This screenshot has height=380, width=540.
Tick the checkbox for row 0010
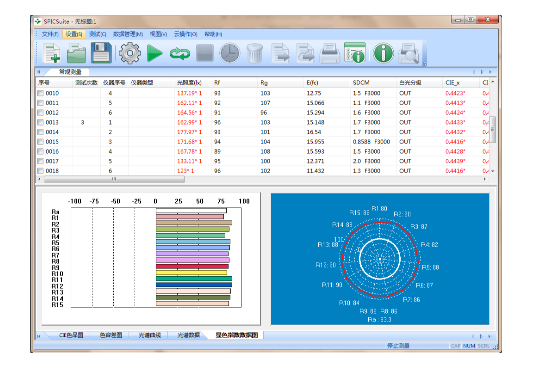(40, 93)
